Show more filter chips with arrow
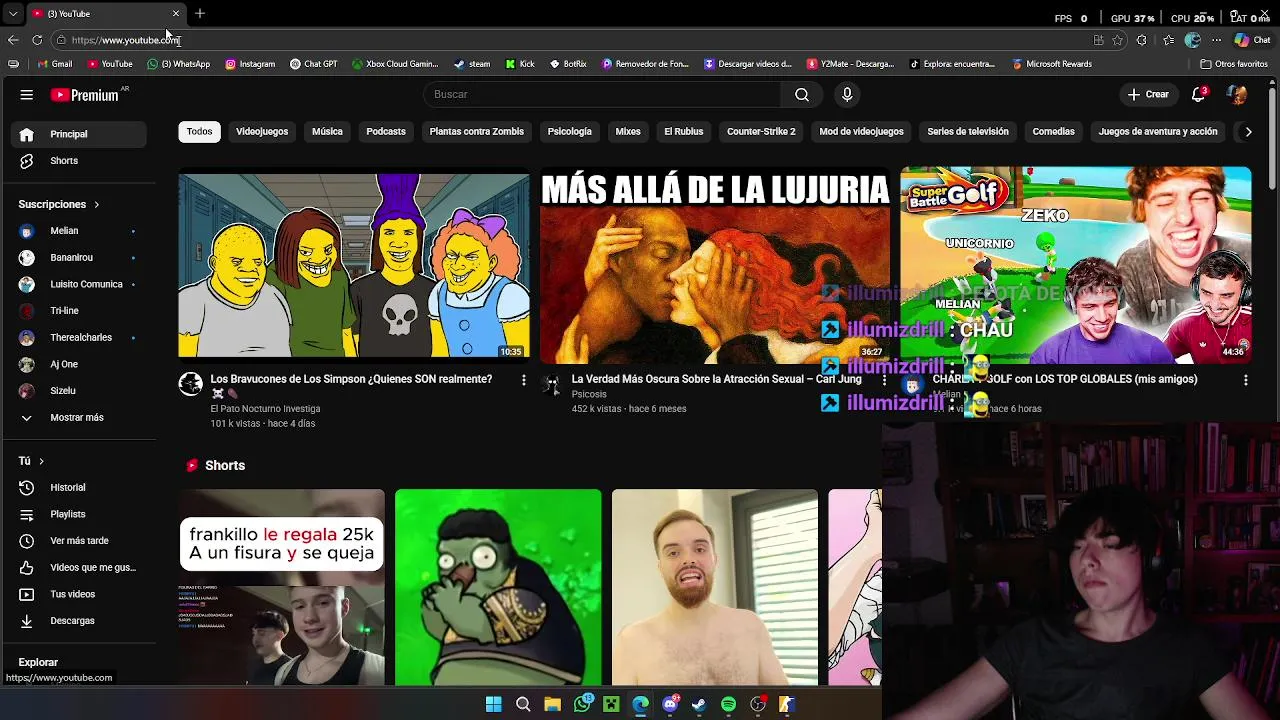The width and height of the screenshot is (1280, 720). (x=1248, y=131)
